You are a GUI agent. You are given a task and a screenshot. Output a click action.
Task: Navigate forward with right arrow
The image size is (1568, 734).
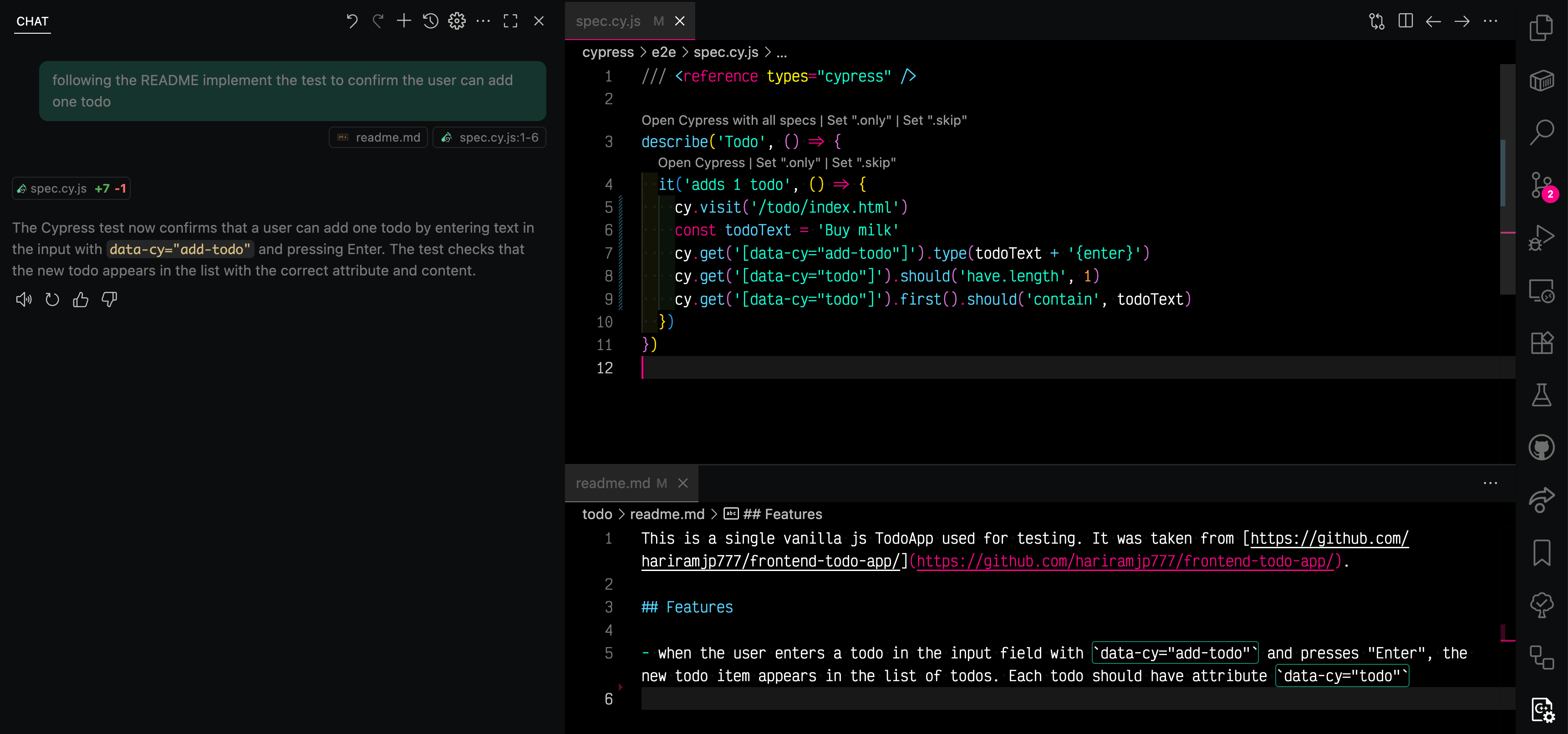pos(1462,21)
